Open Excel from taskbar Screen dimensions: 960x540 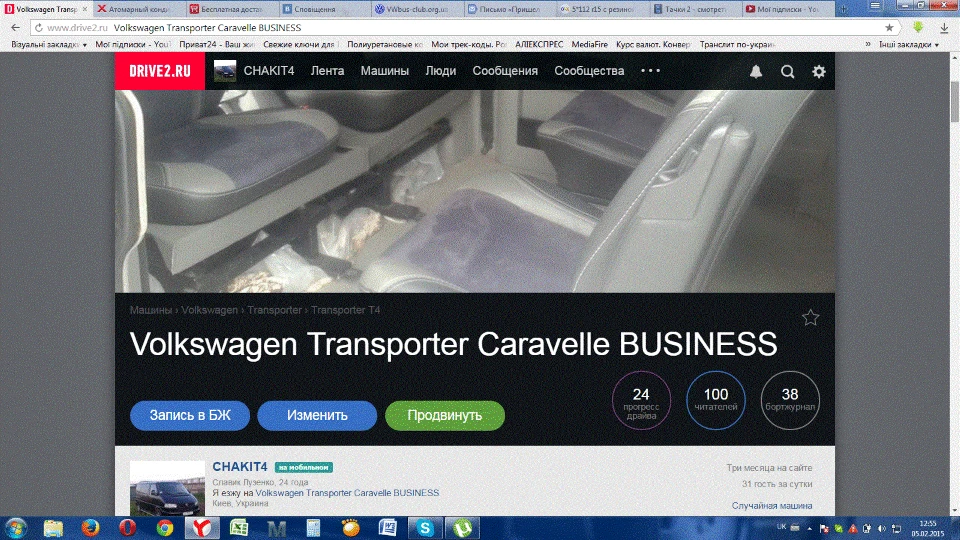click(x=239, y=528)
